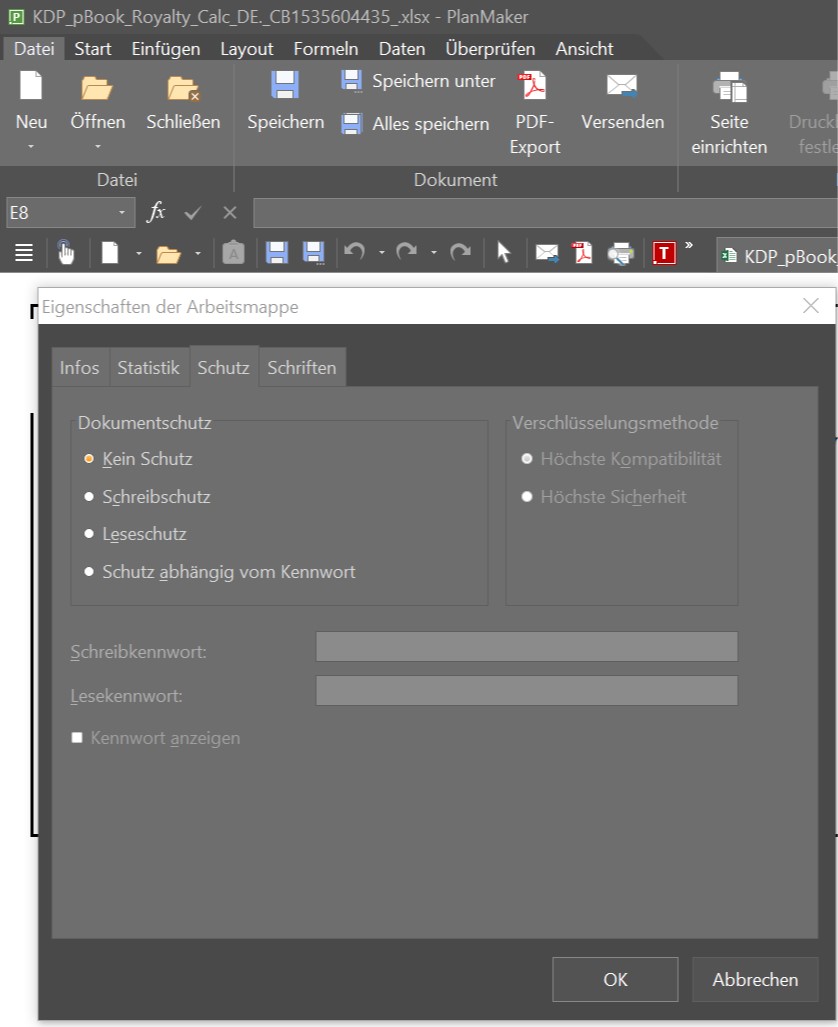Click the Speichern floppy disk icon in the ribbon
The image size is (838, 1027).
click(x=285, y=85)
